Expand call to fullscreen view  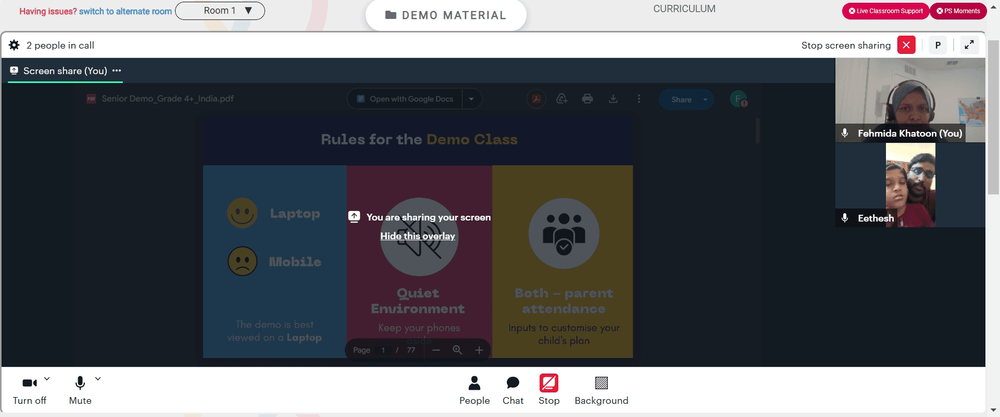coord(969,45)
